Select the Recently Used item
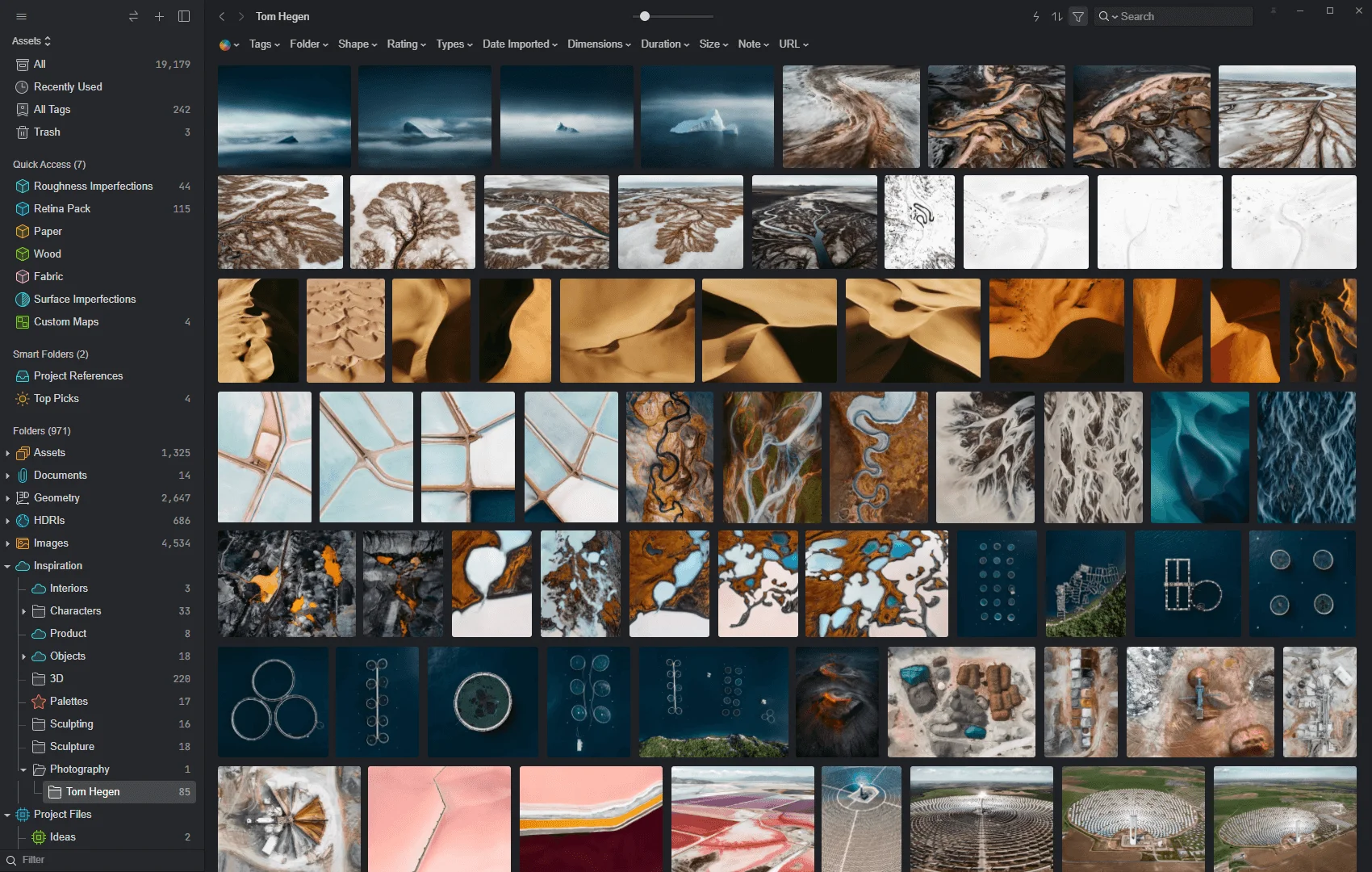This screenshot has width=1372, height=872. pos(68,86)
